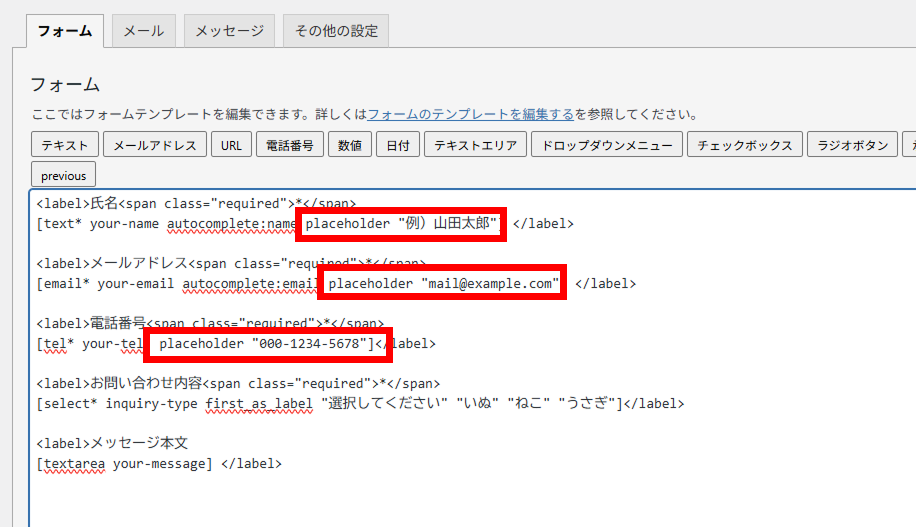916x527 pixels.
Task: Click the placeholder "例）山田太郎" text in editor
Action: [402, 224]
